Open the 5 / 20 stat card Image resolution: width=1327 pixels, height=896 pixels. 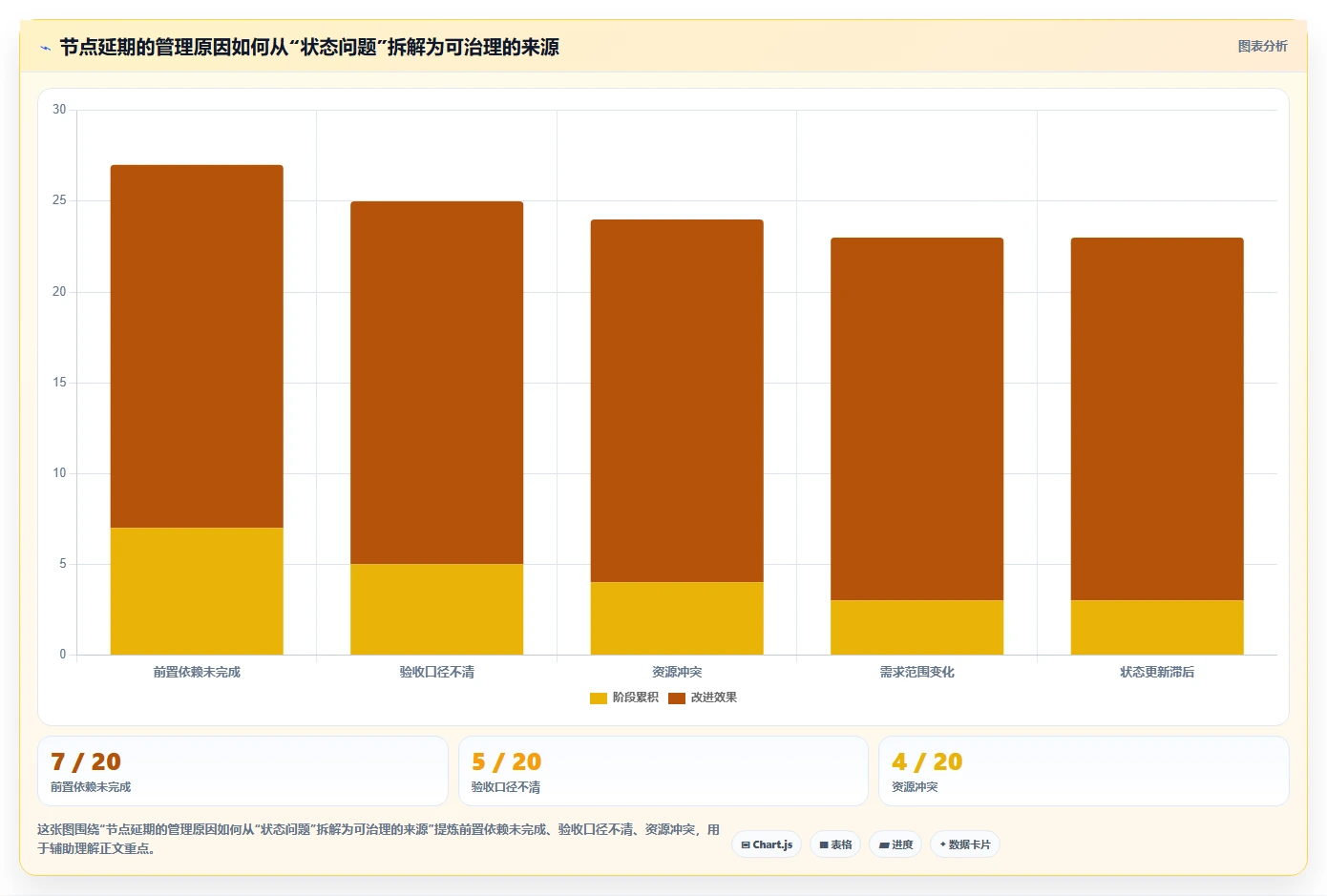pos(663,771)
